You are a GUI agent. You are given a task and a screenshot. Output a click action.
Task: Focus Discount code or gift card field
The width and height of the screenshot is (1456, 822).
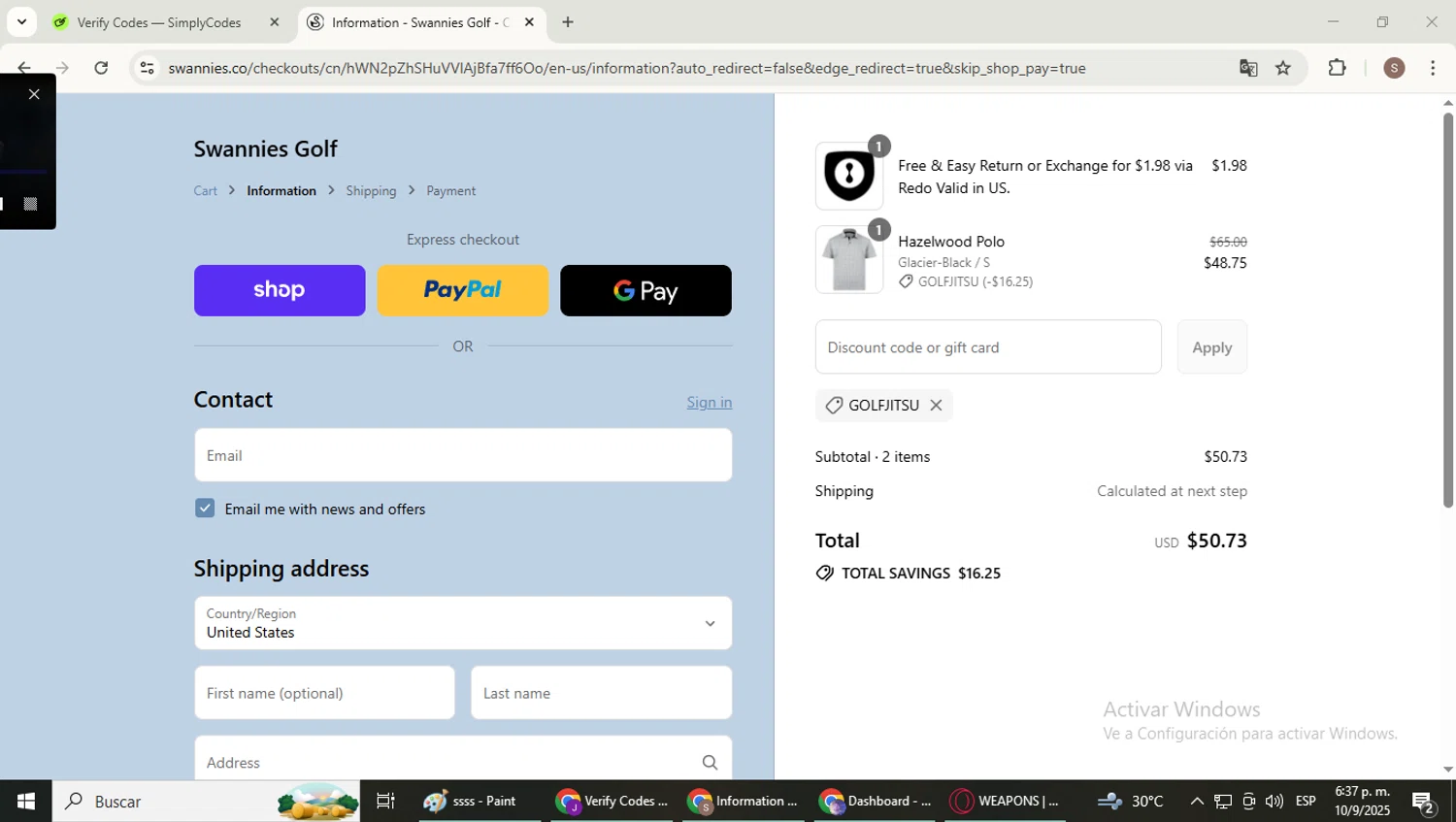[x=988, y=347]
